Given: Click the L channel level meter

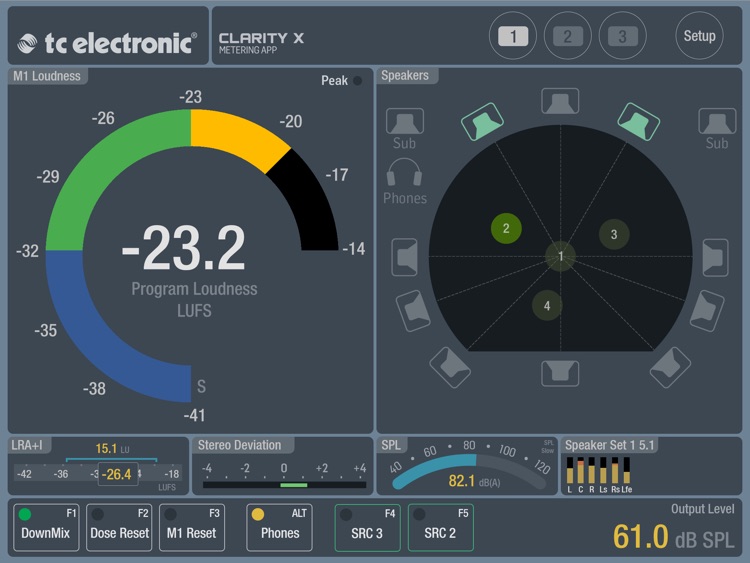Looking at the screenshot, I should point(570,471).
